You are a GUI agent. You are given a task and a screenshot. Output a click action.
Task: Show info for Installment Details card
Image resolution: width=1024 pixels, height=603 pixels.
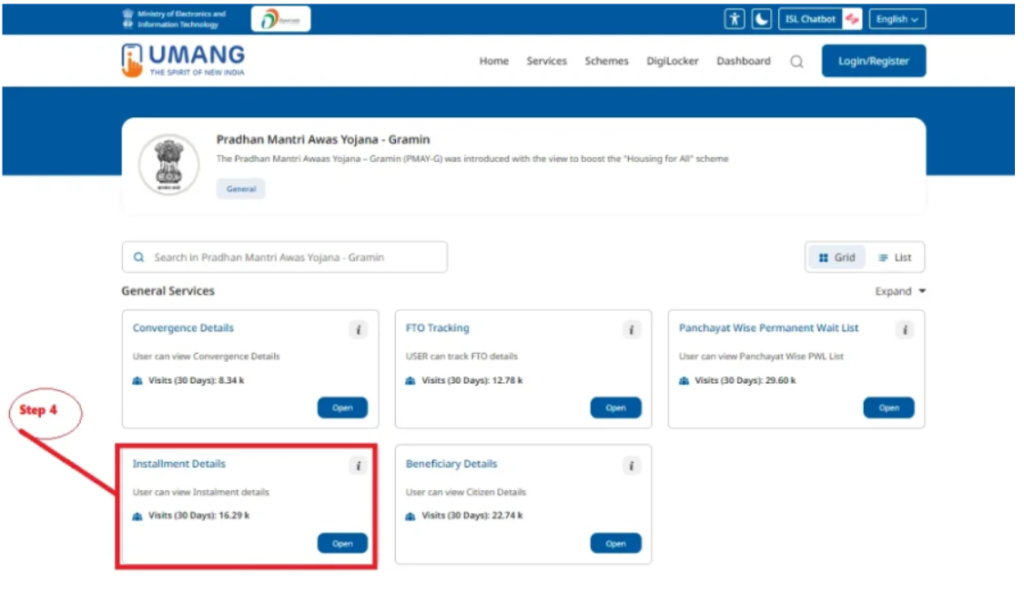coord(358,466)
